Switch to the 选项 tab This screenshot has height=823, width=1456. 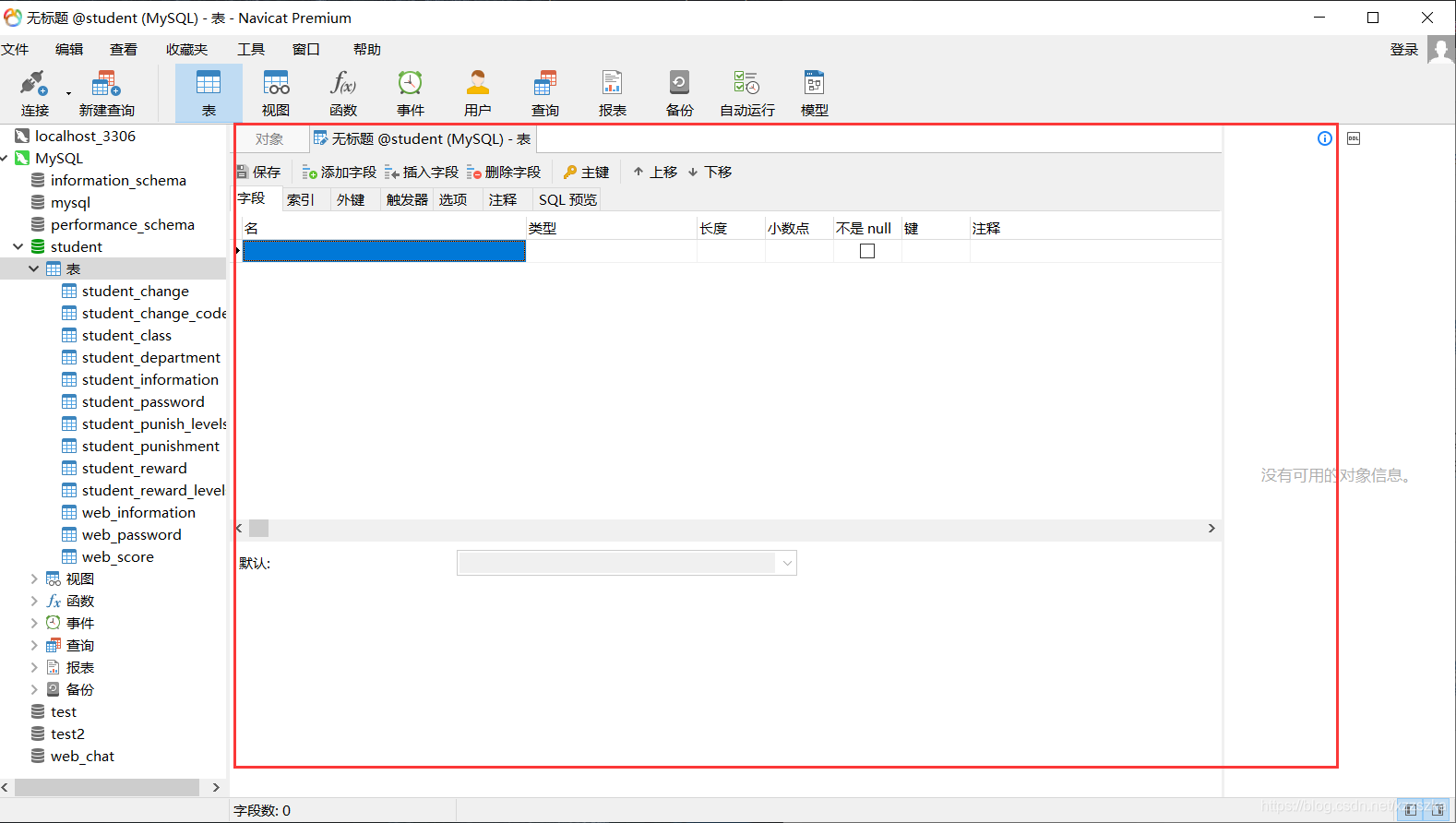[453, 199]
